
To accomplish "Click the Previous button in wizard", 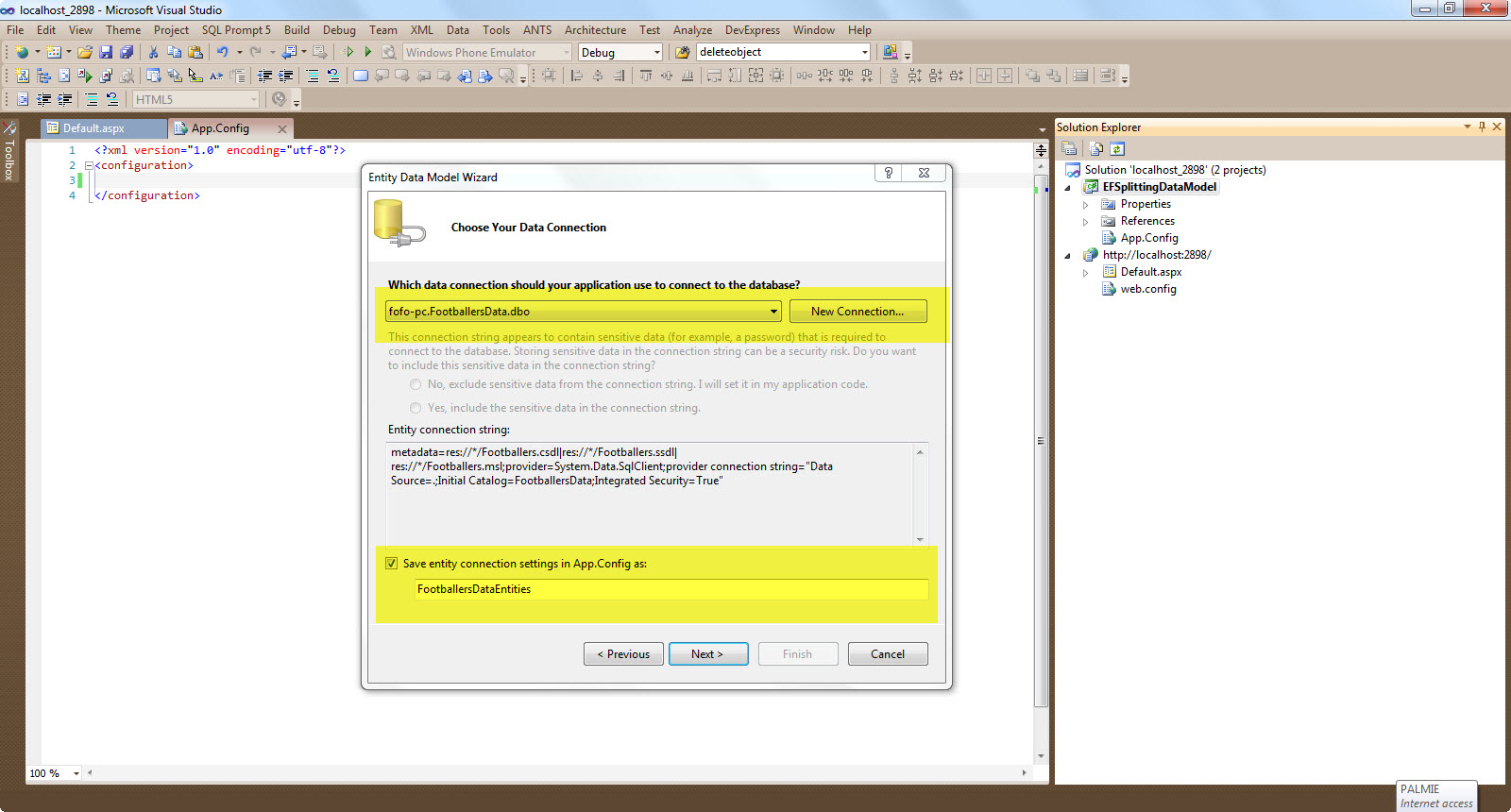I will pos(623,653).
